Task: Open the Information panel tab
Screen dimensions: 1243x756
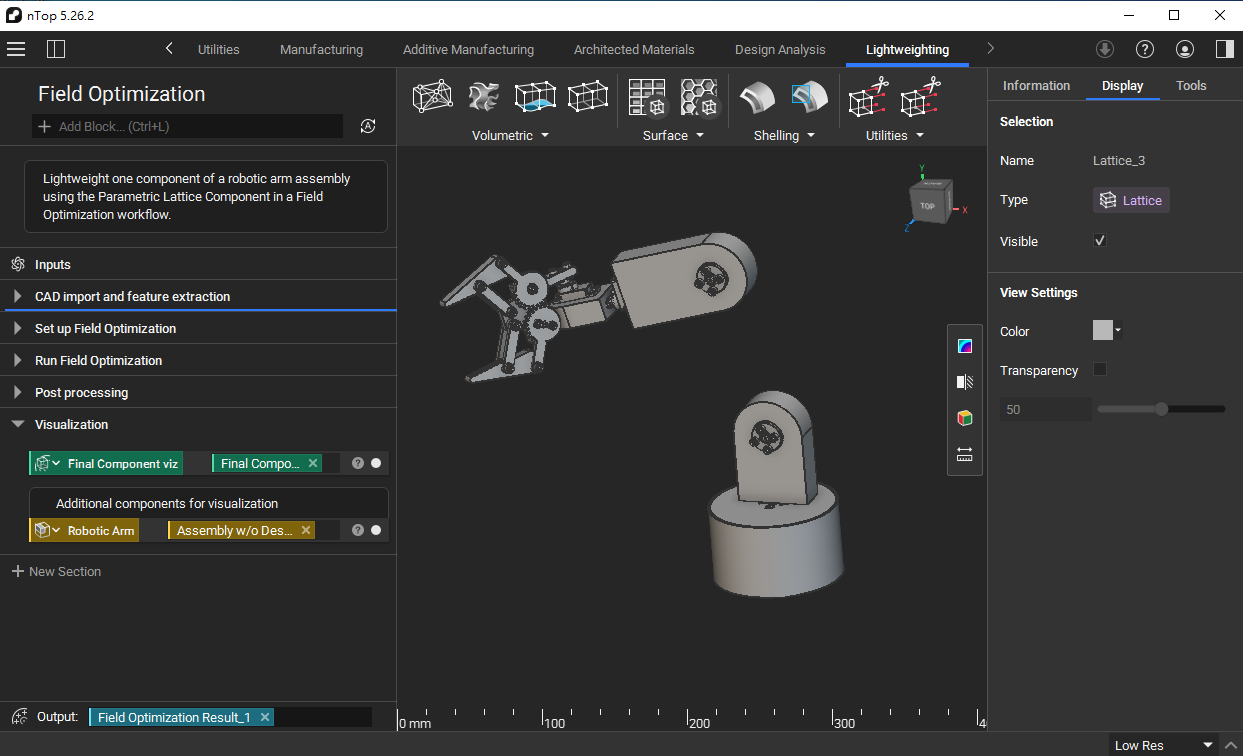Action: [1036, 85]
